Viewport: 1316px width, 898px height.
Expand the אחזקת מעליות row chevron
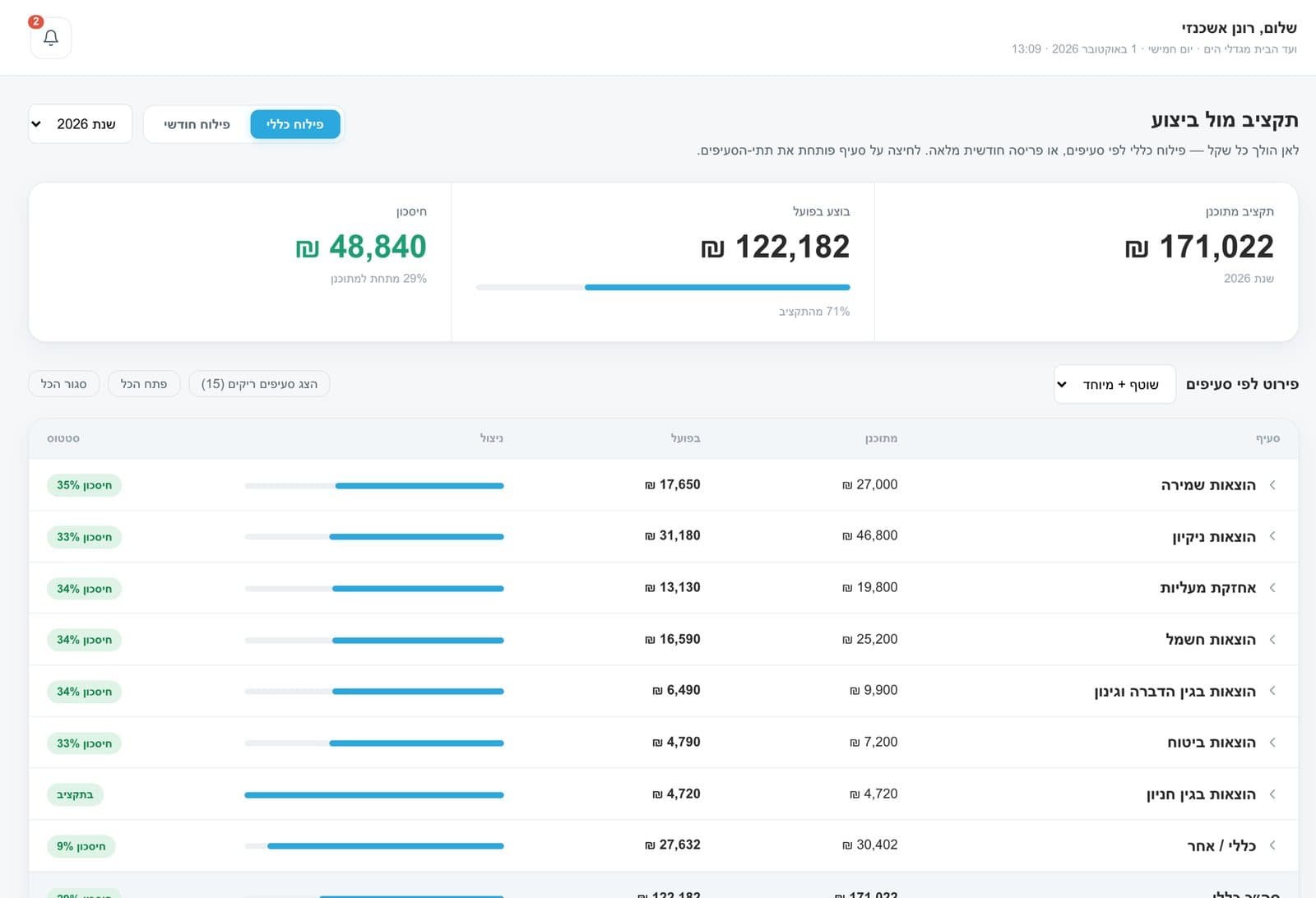1272,588
